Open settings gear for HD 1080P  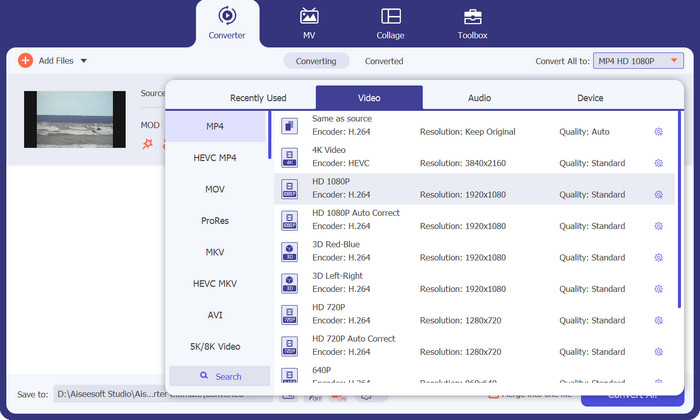coord(658,195)
